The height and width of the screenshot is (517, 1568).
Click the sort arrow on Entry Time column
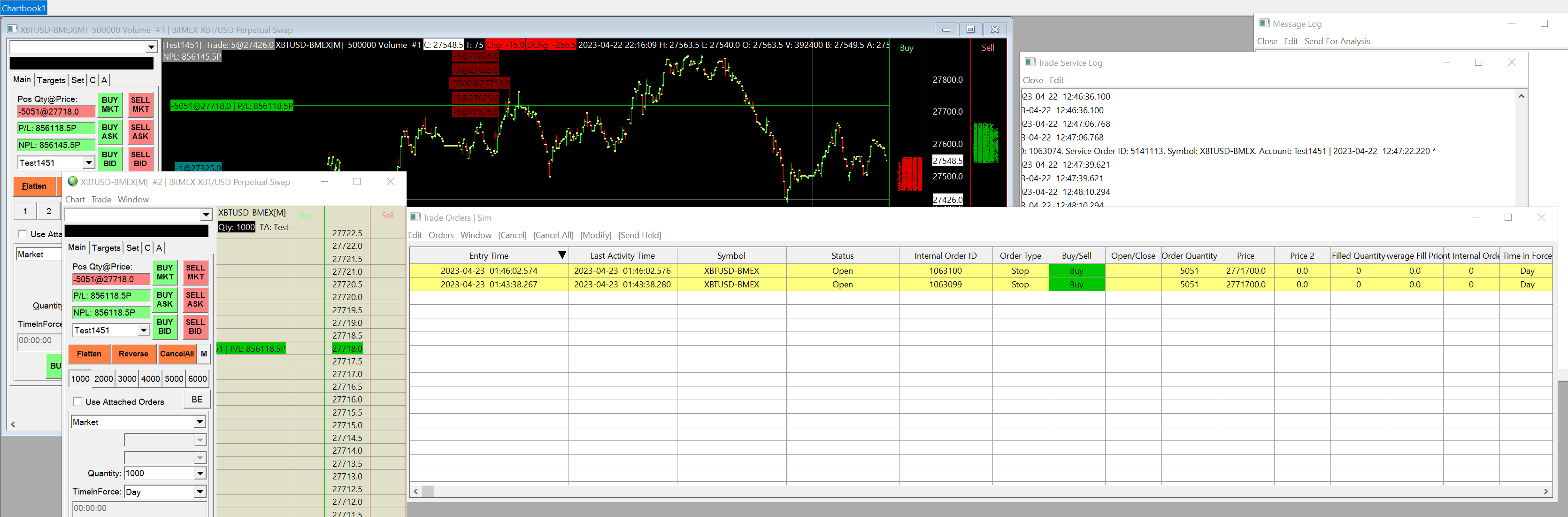pos(562,256)
